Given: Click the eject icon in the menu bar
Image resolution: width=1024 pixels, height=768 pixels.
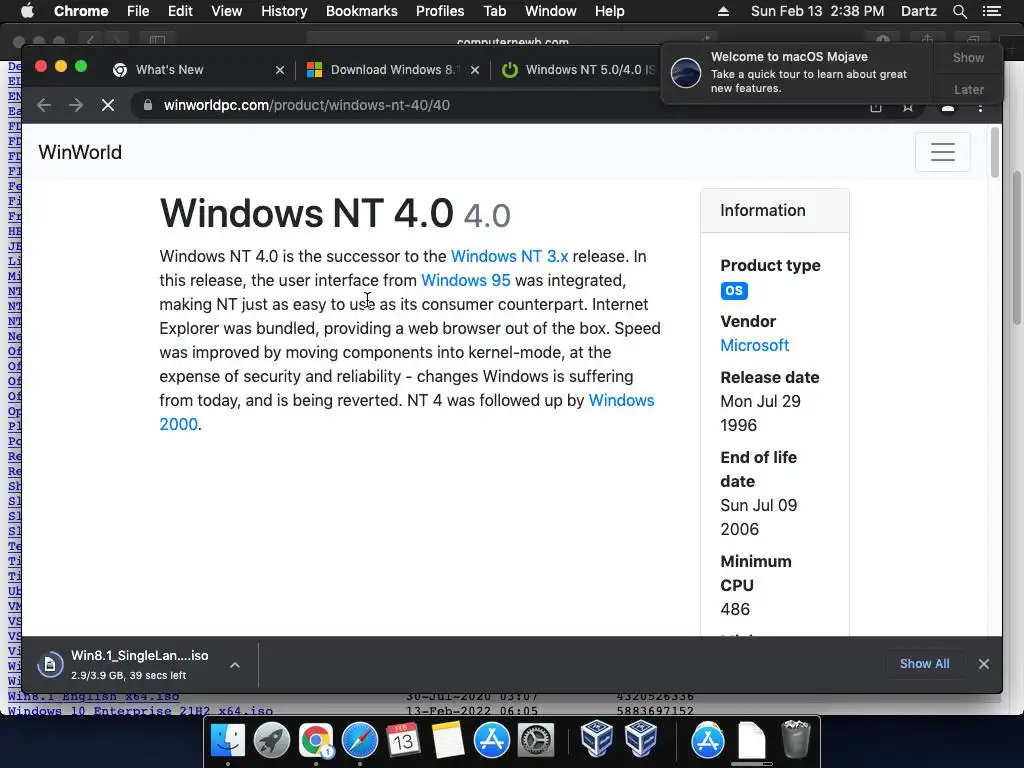Looking at the screenshot, I should (723, 11).
